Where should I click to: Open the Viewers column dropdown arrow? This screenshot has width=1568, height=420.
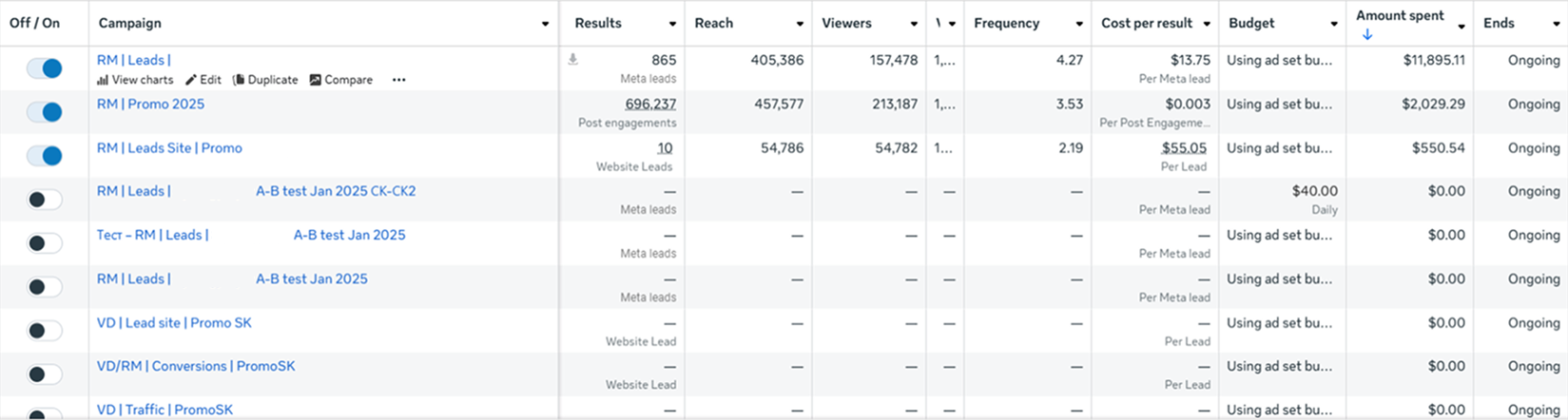pos(914,24)
